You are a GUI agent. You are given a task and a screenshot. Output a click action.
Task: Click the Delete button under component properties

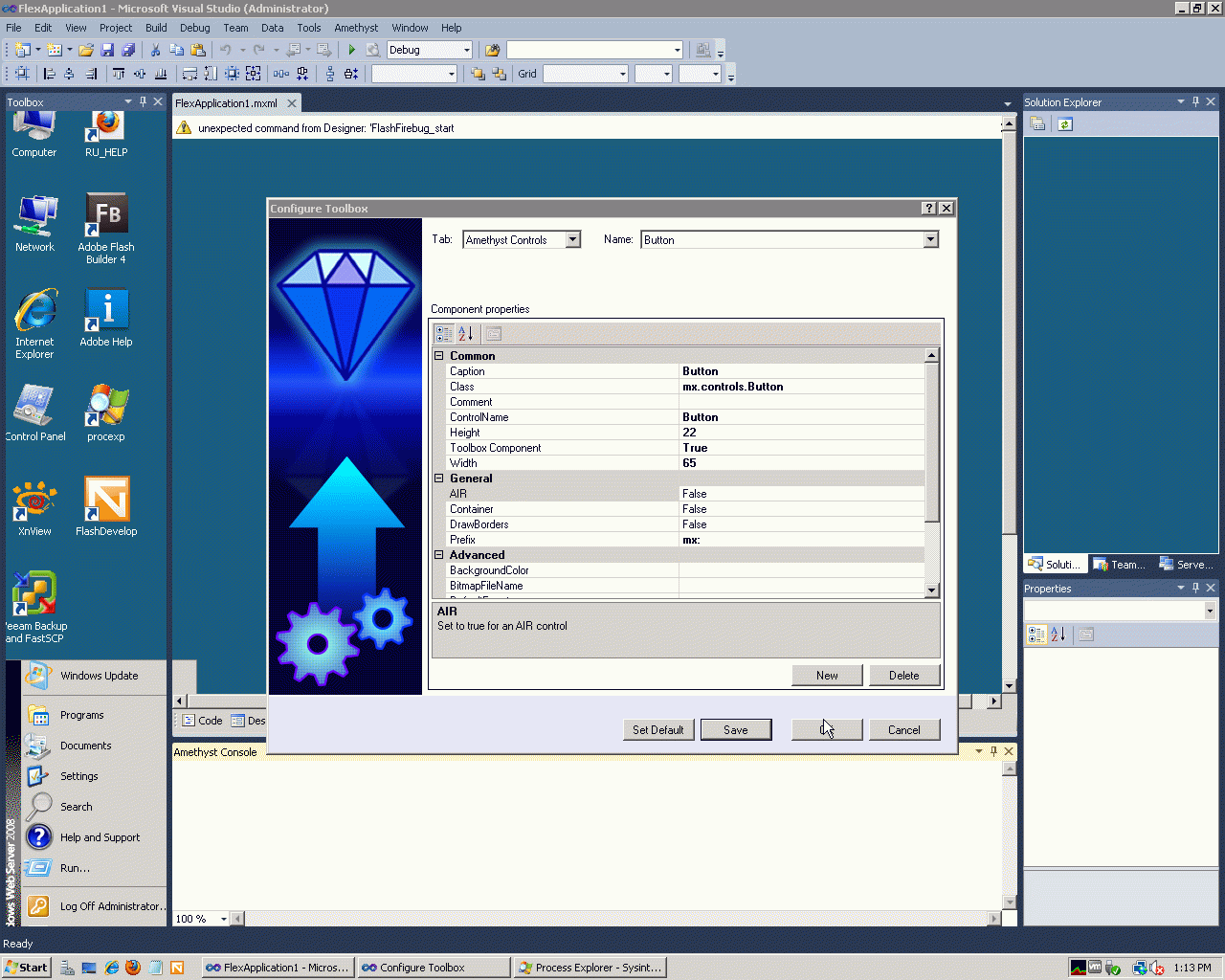pos(904,676)
